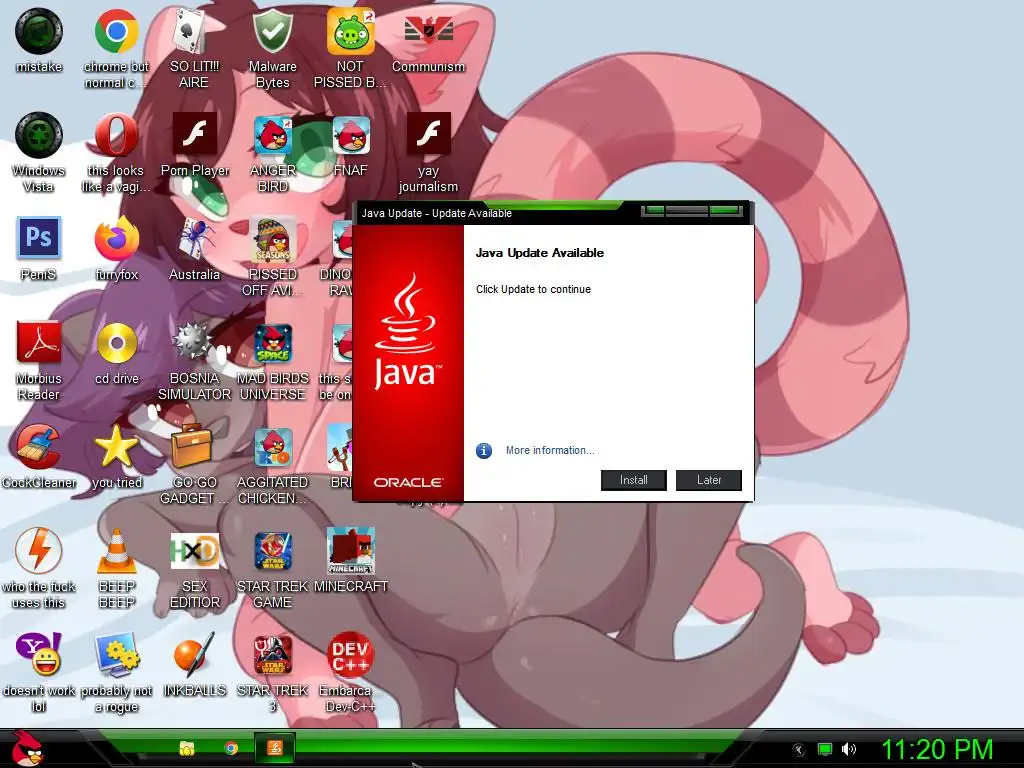
Task: Open the 'you tried' star icon
Action: tap(116, 447)
